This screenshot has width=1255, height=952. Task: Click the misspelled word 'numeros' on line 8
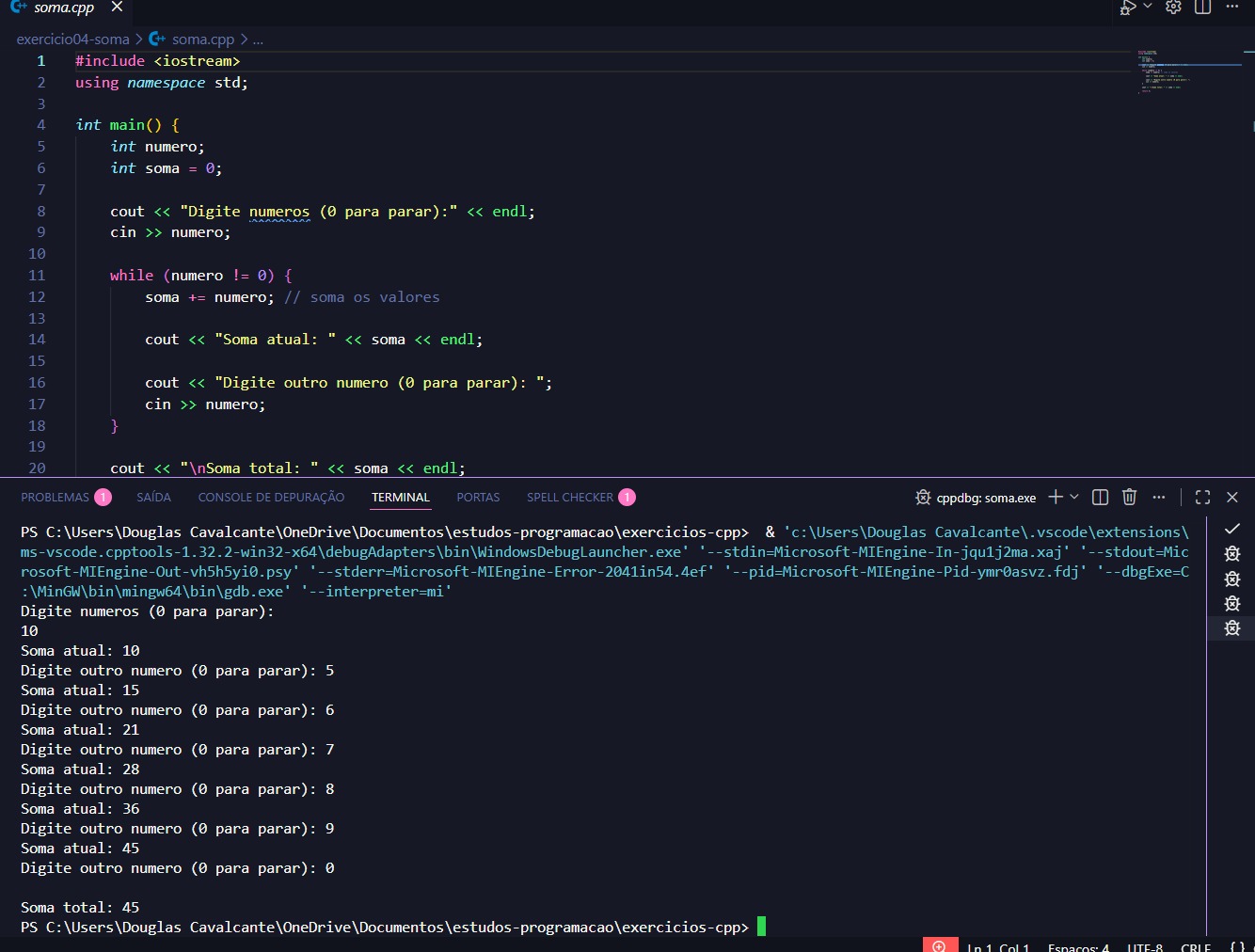click(x=279, y=212)
